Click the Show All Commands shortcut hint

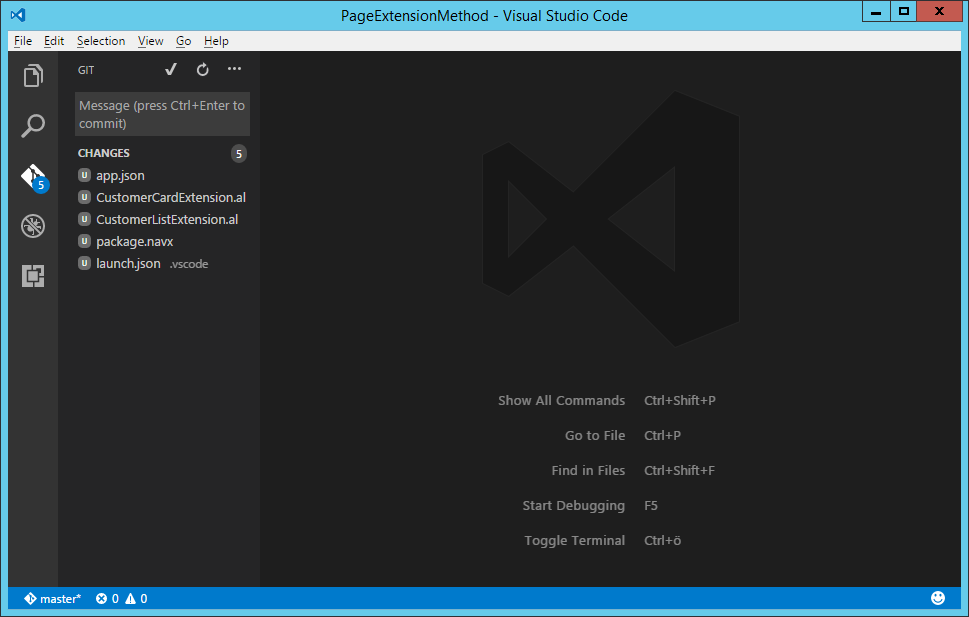(x=607, y=401)
